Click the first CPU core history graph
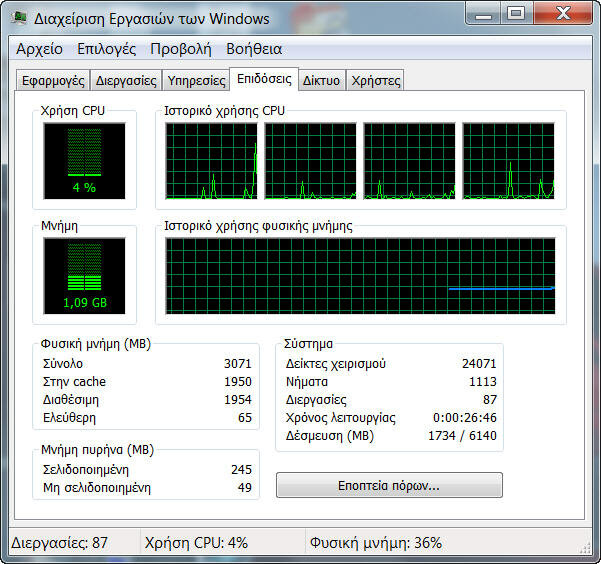 pos(211,161)
